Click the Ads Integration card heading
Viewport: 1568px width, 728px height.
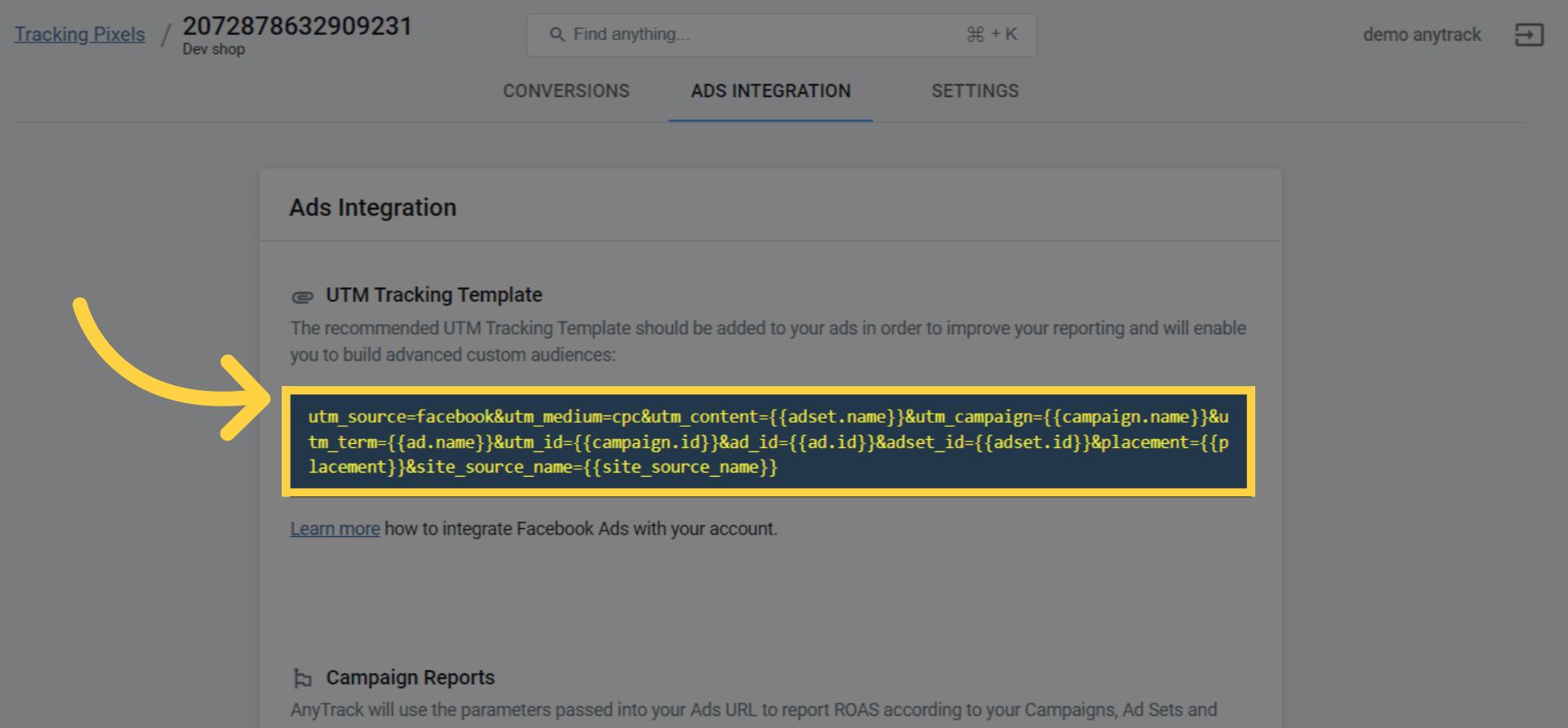(372, 207)
